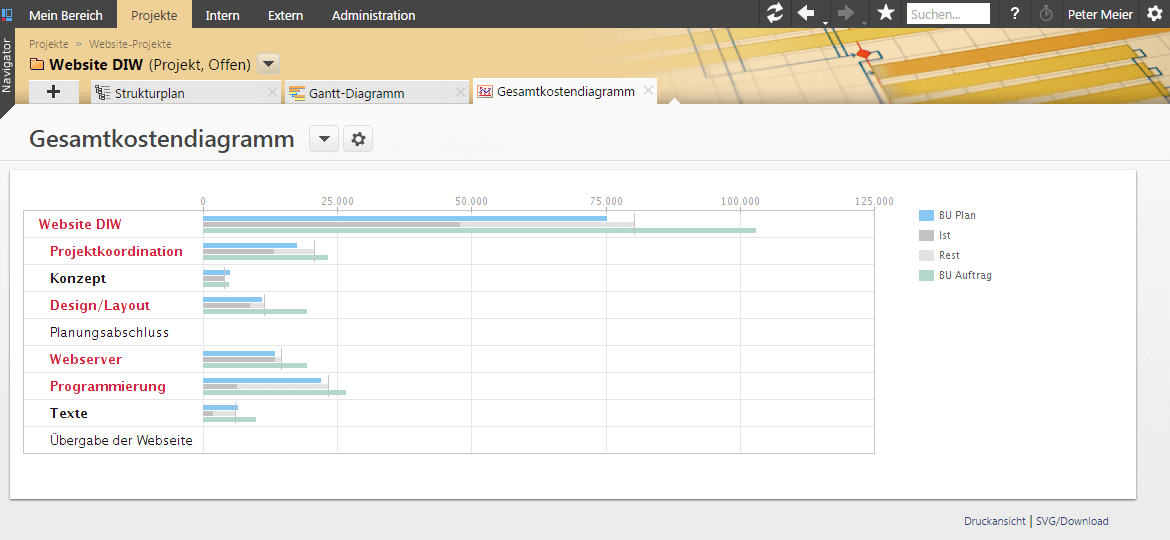Open the Extern menu
Image resolution: width=1170 pixels, height=540 pixels.
pos(286,14)
